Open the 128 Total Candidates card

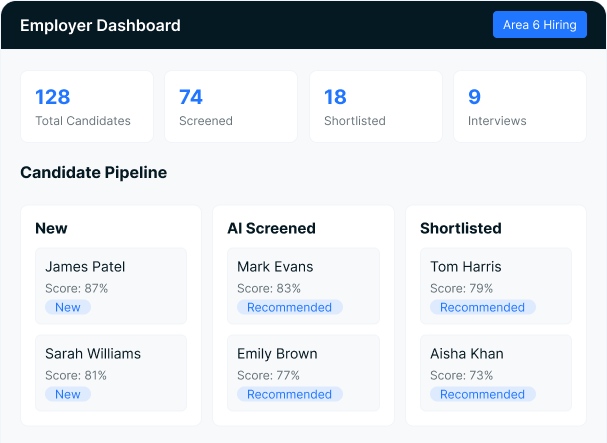tap(87, 106)
